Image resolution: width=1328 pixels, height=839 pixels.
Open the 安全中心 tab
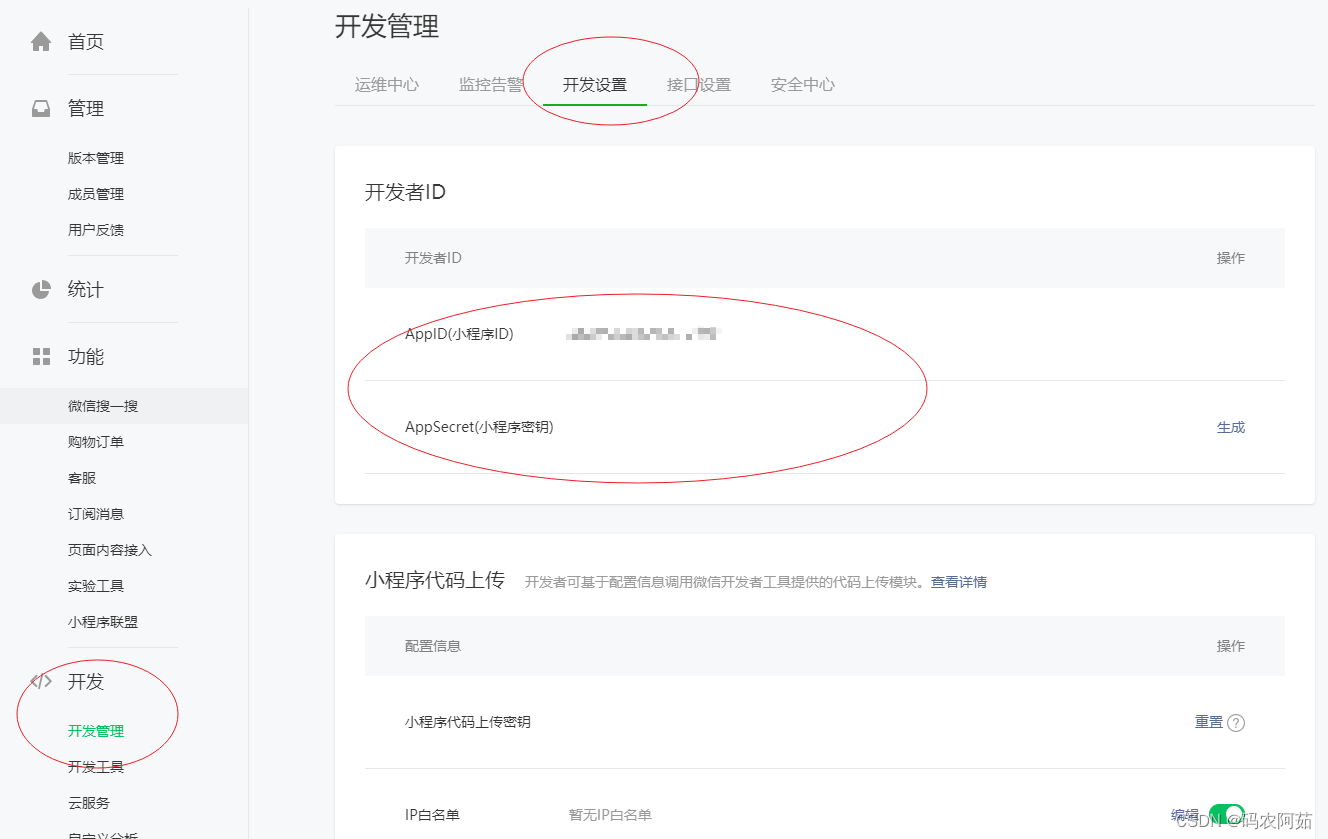tap(803, 85)
